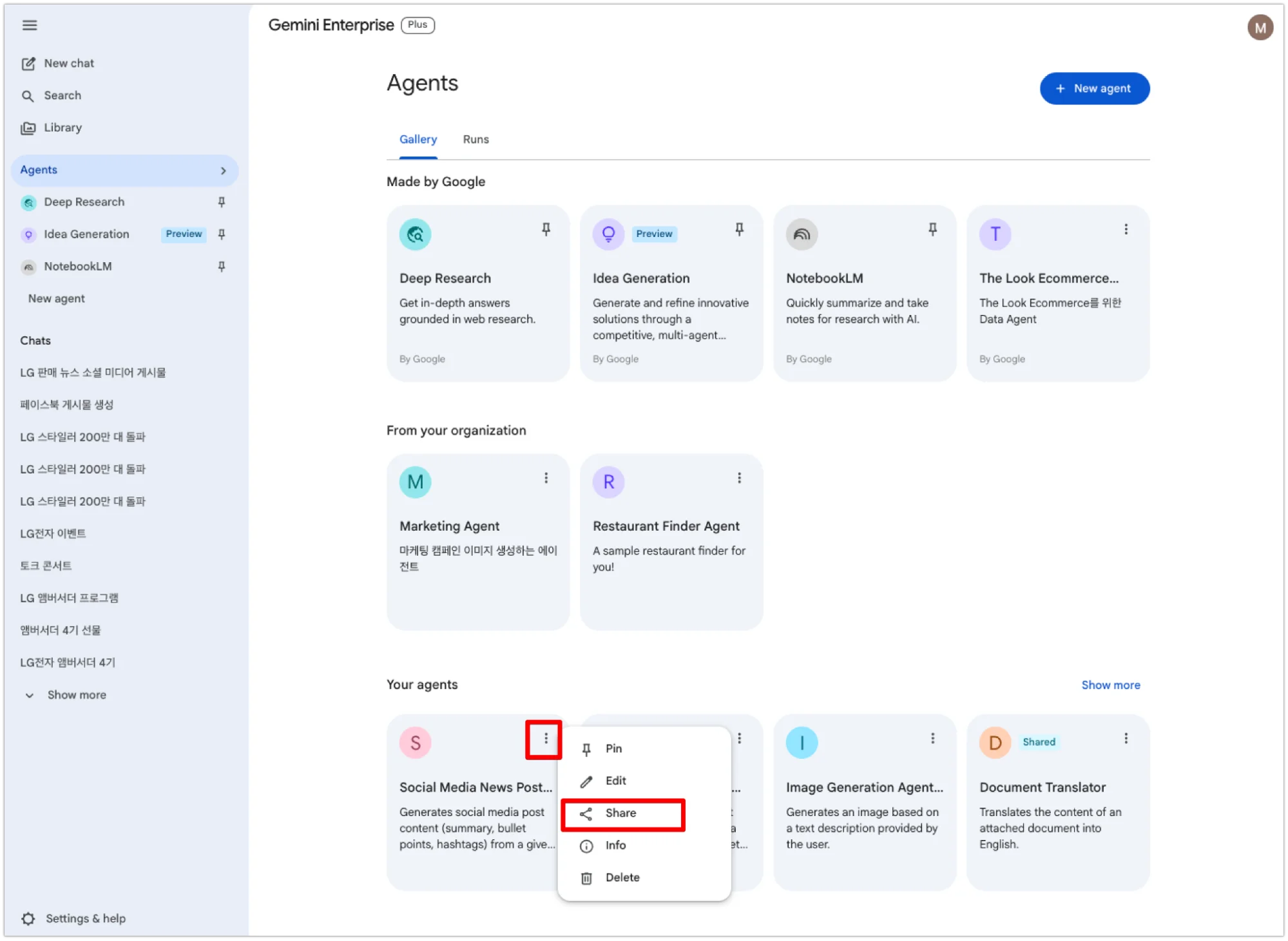Image resolution: width=1288 pixels, height=941 pixels.
Task: Click the New agent button
Action: 1094,89
